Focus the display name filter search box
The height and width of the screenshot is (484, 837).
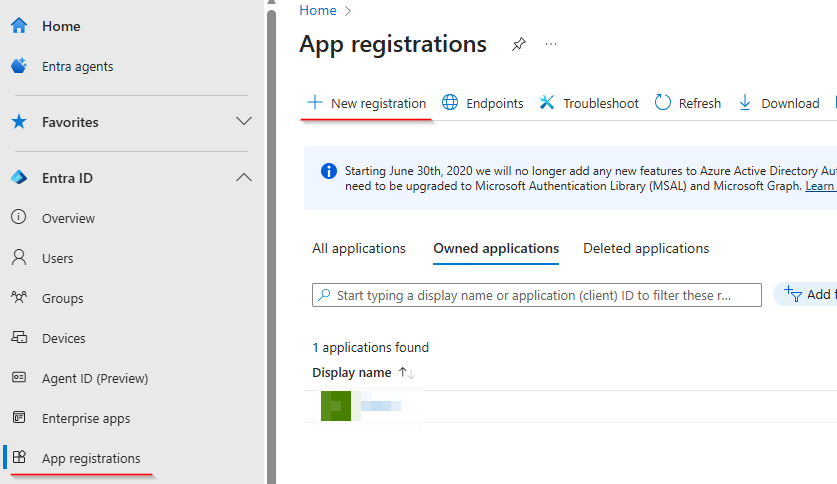(536, 295)
